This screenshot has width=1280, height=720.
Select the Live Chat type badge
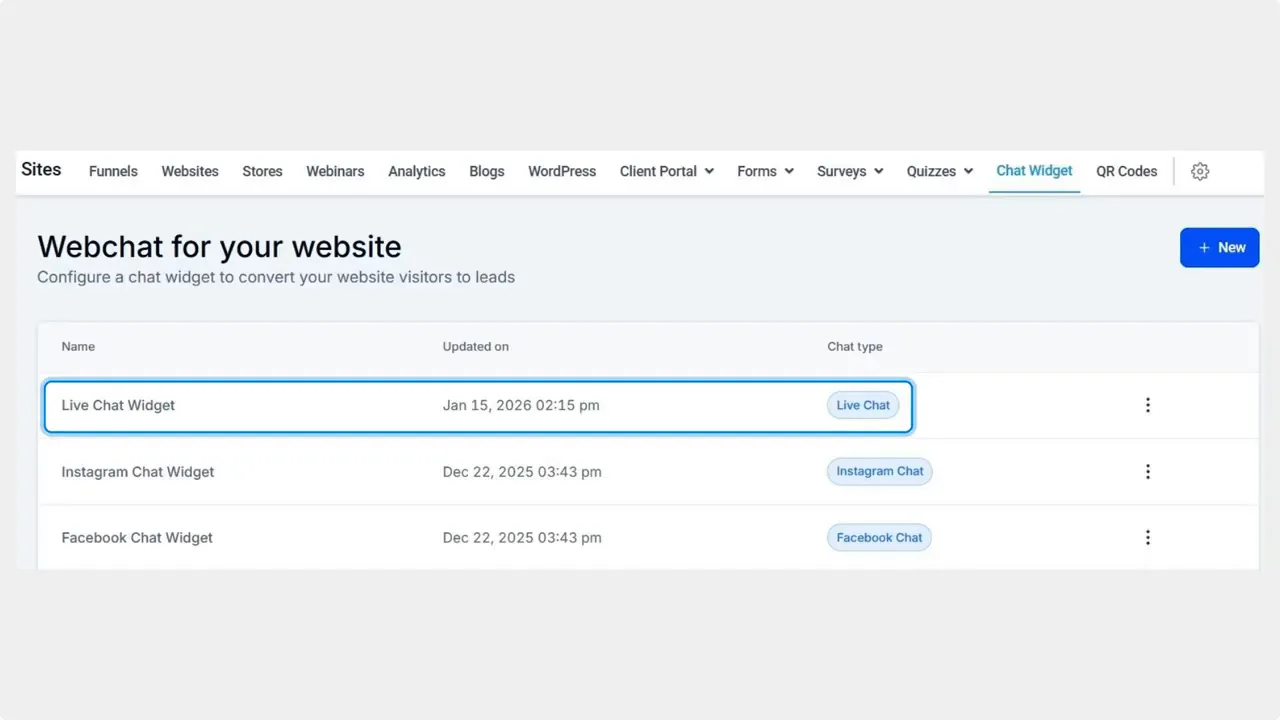tap(862, 405)
